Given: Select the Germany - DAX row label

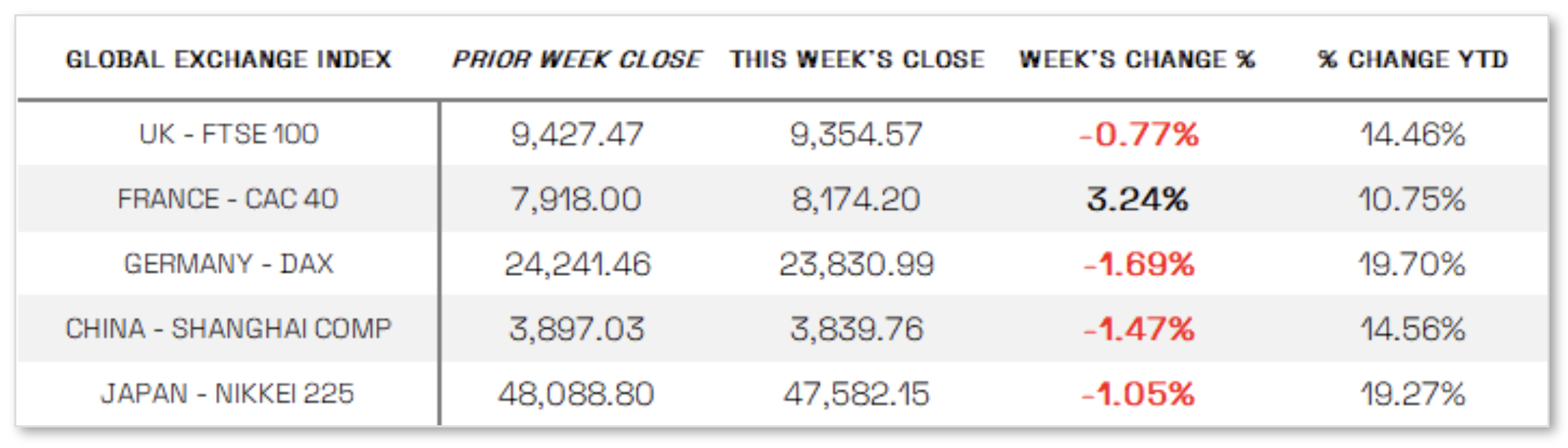Looking at the screenshot, I should click(x=228, y=264).
